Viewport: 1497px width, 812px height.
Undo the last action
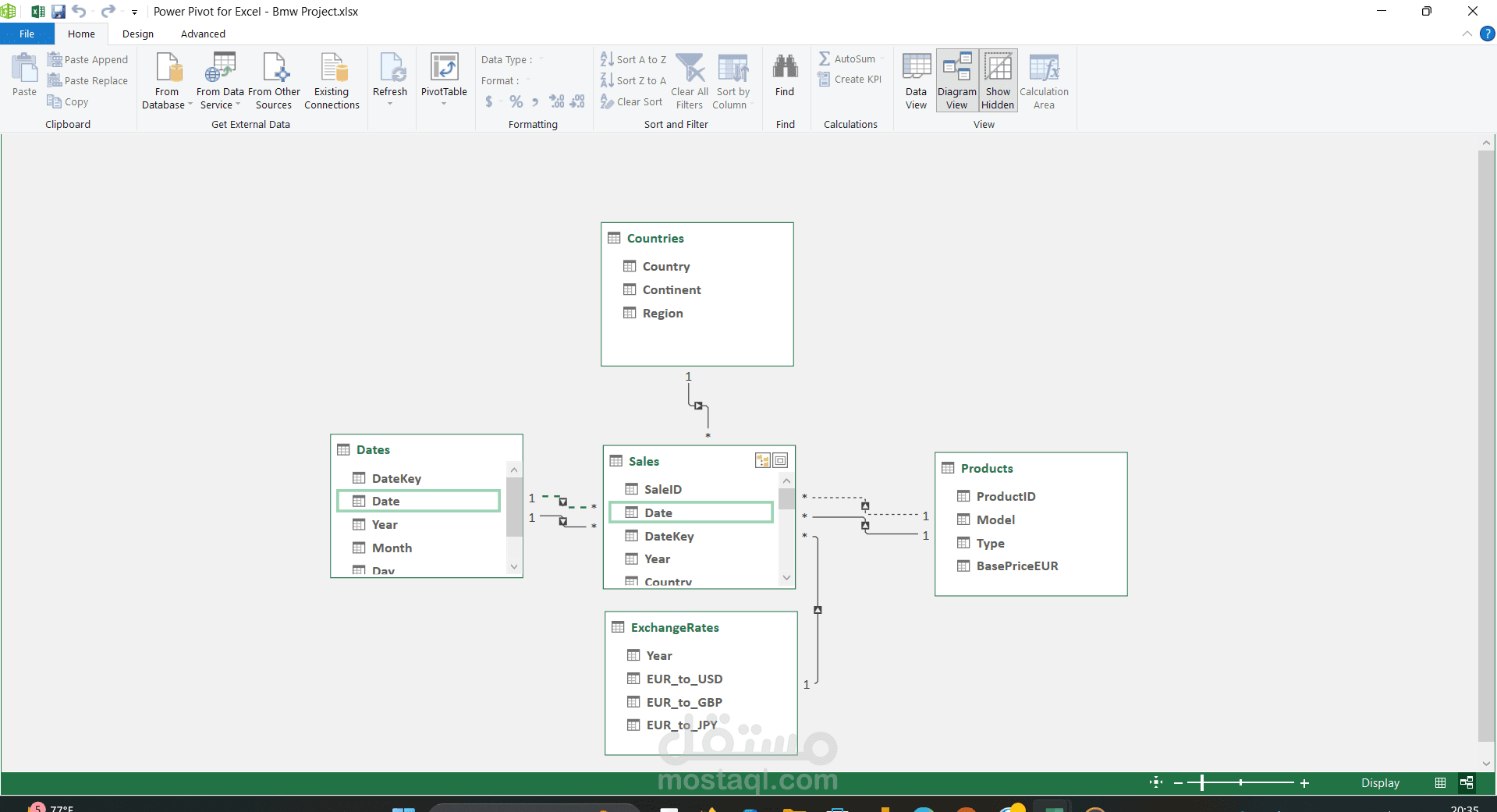79,12
